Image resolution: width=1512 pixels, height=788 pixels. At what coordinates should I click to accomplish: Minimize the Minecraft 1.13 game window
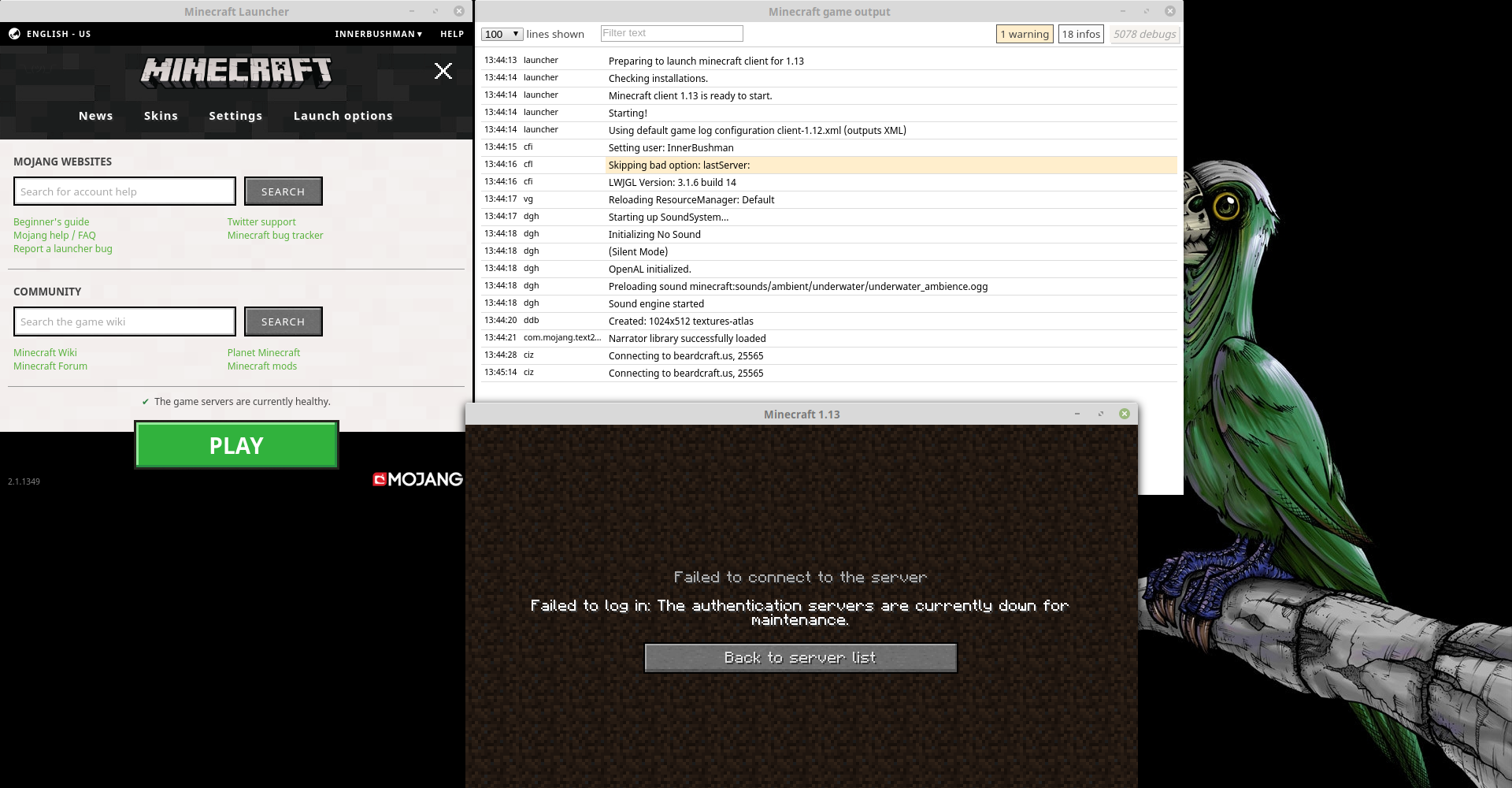tap(1077, 414)
